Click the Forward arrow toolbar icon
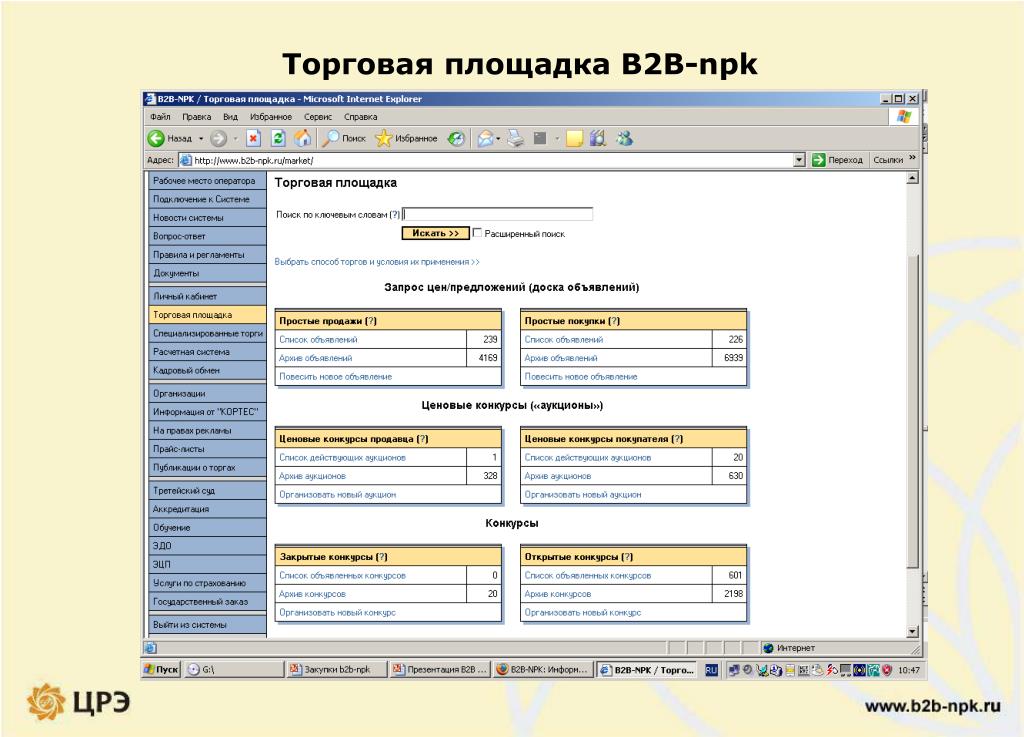The image size is (1024, 737). 219,138
